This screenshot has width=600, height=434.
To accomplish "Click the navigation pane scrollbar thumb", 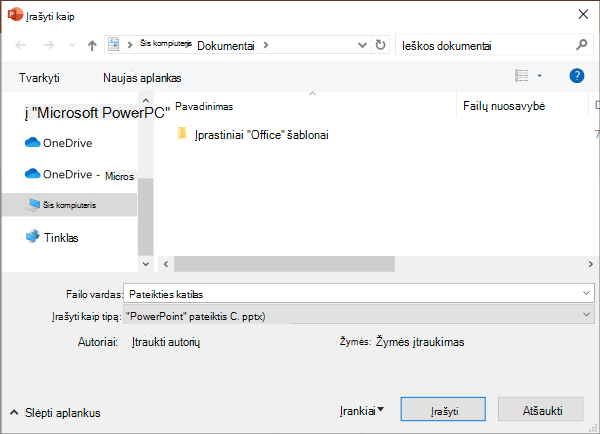I will (145, 216).
